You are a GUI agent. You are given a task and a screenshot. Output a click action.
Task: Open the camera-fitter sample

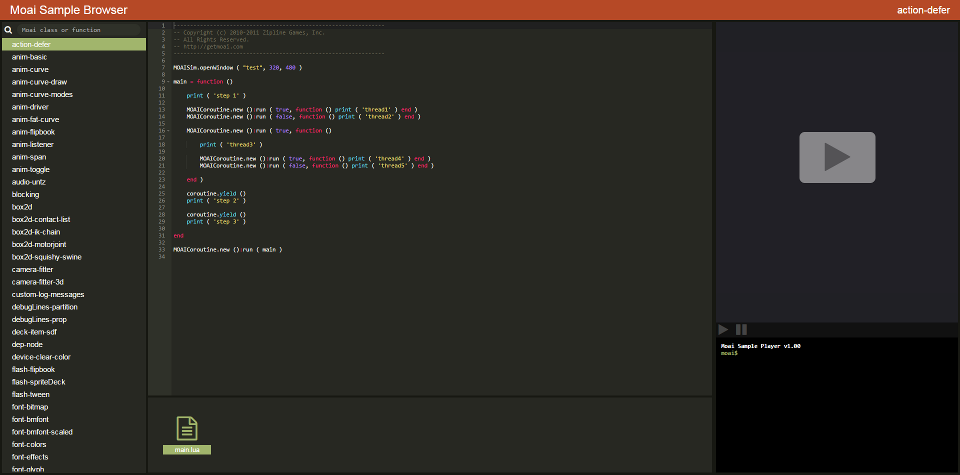point(74,269)
